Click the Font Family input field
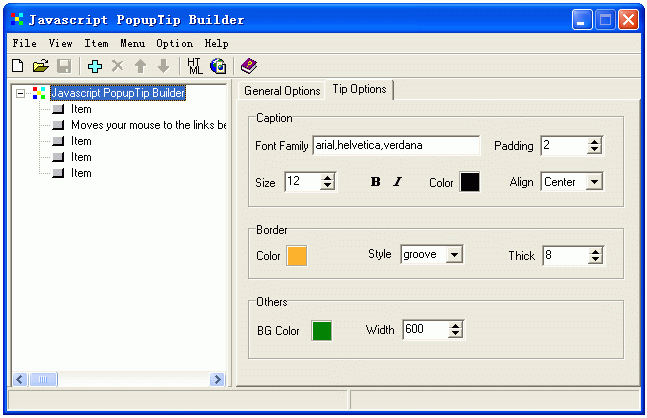The width and height of the screenshot is (647, 418). 396,145
